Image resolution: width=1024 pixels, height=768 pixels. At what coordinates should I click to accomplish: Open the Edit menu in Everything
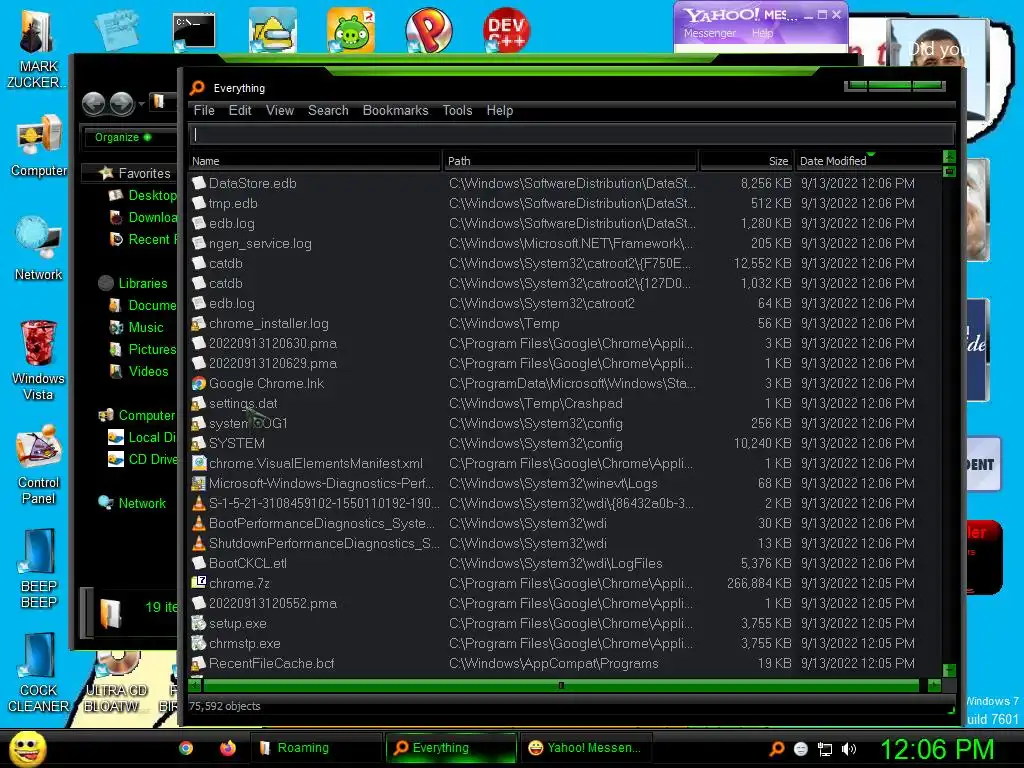click(240, 110)
